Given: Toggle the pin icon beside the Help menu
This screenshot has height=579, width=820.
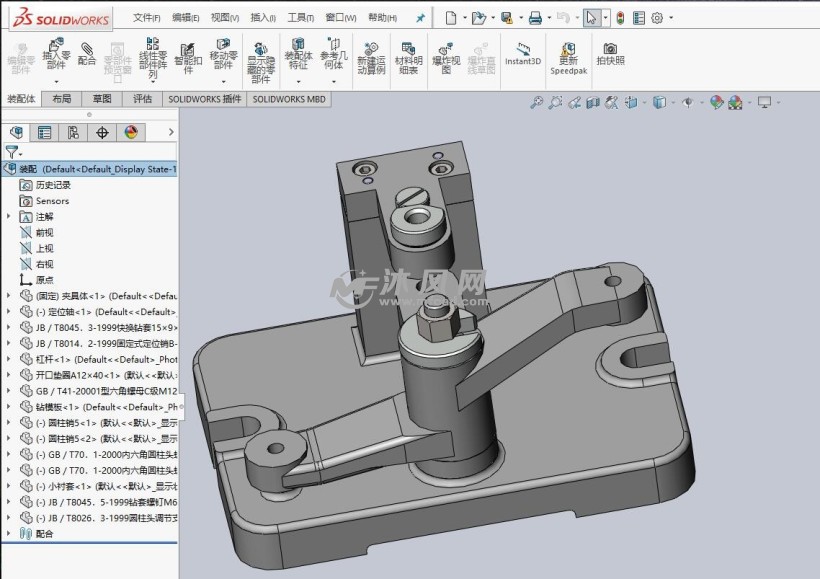Looking at the screenshot, I should (x=420, y=18).
